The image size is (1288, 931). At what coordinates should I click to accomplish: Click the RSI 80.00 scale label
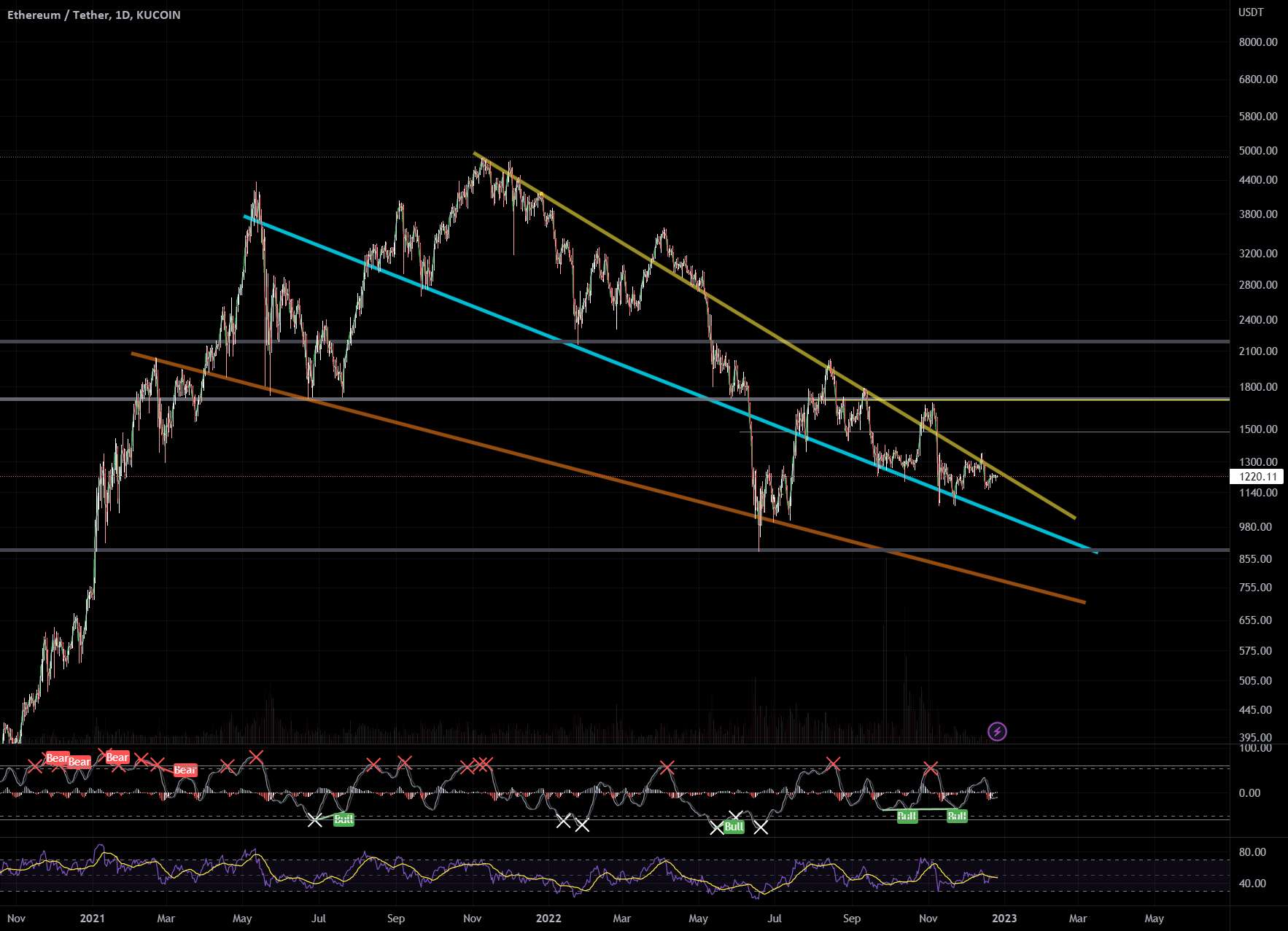(x=1252, y=852)
